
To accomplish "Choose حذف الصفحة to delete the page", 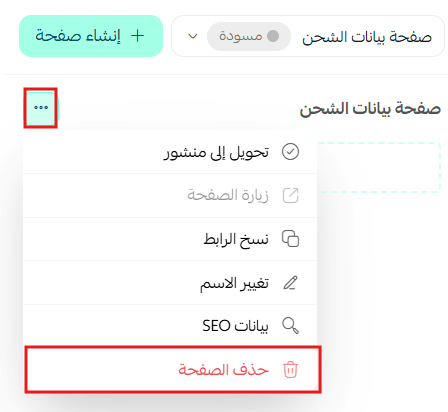I will (173, 370).
